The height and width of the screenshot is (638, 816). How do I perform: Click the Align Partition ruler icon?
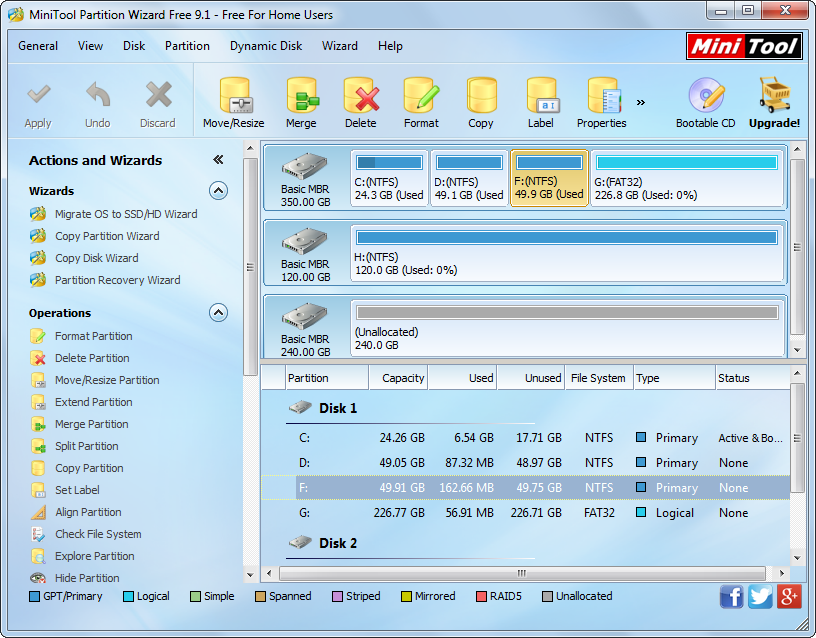[x=38, y=512]
